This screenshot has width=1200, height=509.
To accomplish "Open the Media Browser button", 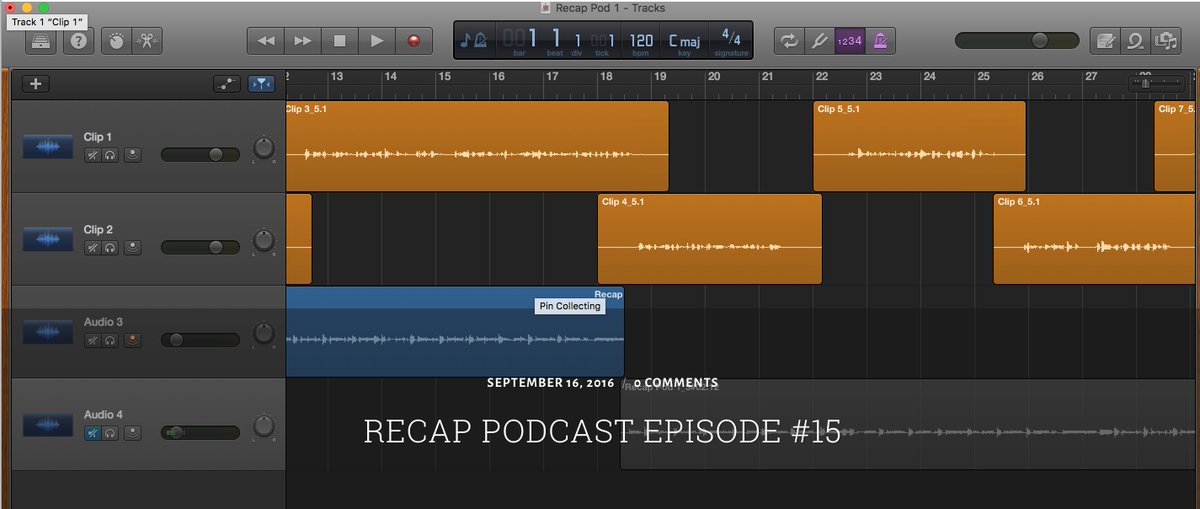I will click(x=1165, y=41).
